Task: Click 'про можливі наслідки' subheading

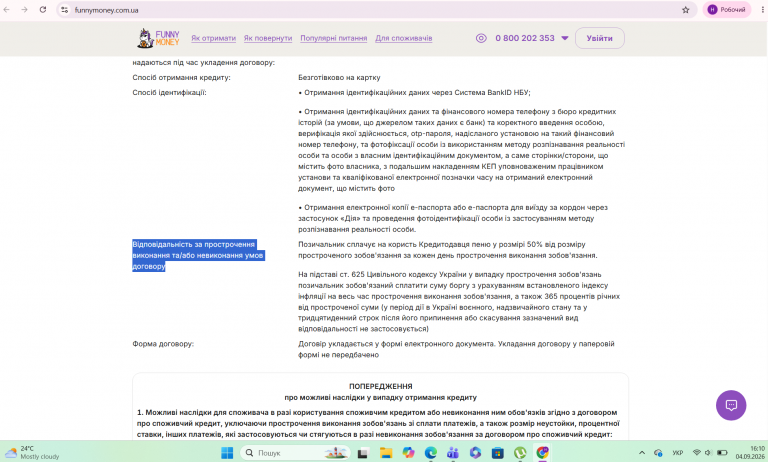Action: pos(381,397)
